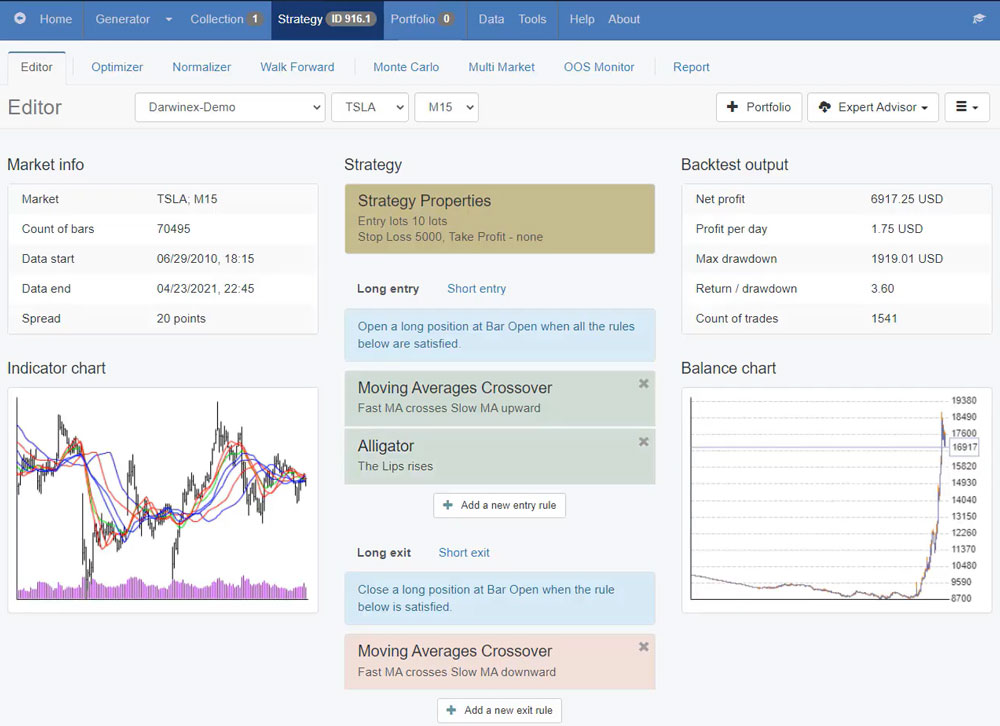
Task: Click the Max drawdown value 1919.01 USD
Action: point(907,258)
